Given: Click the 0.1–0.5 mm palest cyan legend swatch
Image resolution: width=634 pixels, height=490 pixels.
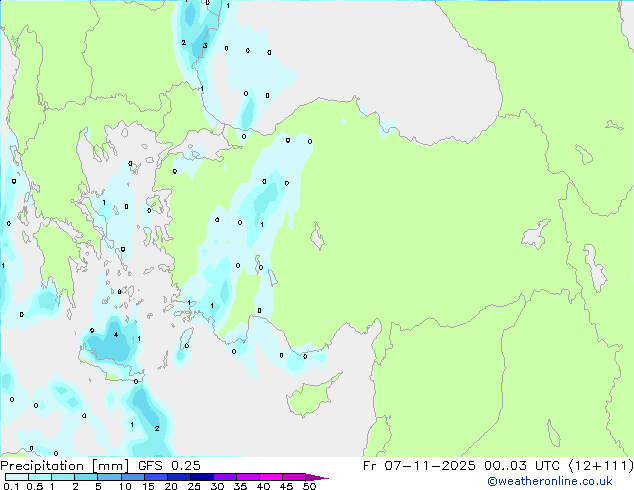Looking at the screenshot, I should [17, 477].
